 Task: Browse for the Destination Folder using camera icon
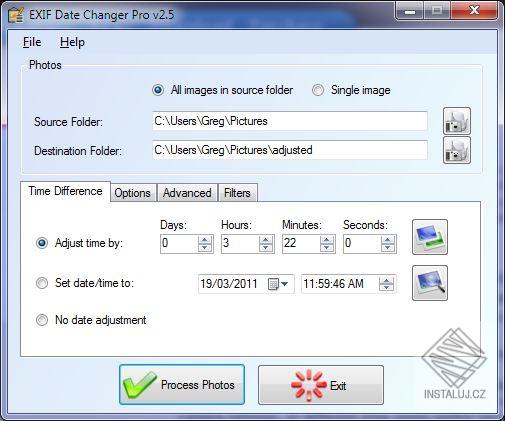tap(457, 150)
